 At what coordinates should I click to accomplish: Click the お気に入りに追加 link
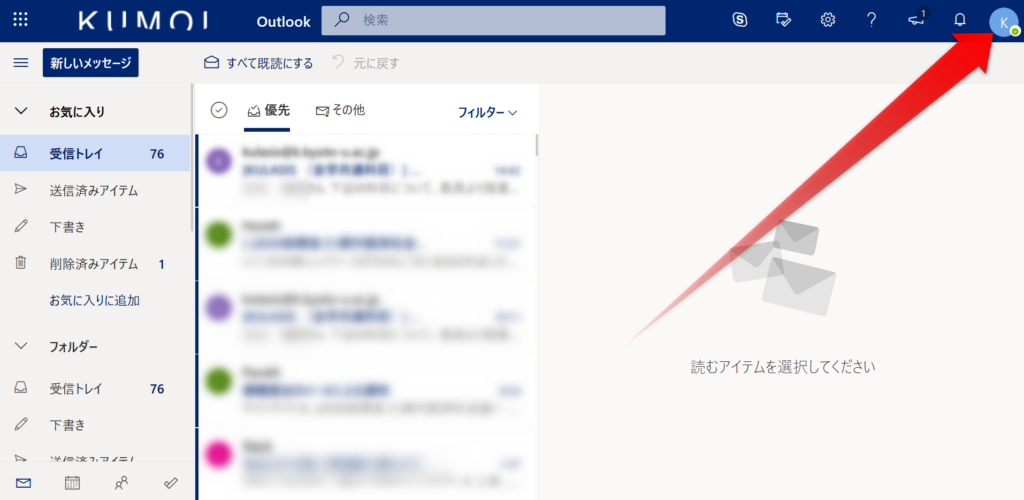pyautogui.click(x=95, y=300)
